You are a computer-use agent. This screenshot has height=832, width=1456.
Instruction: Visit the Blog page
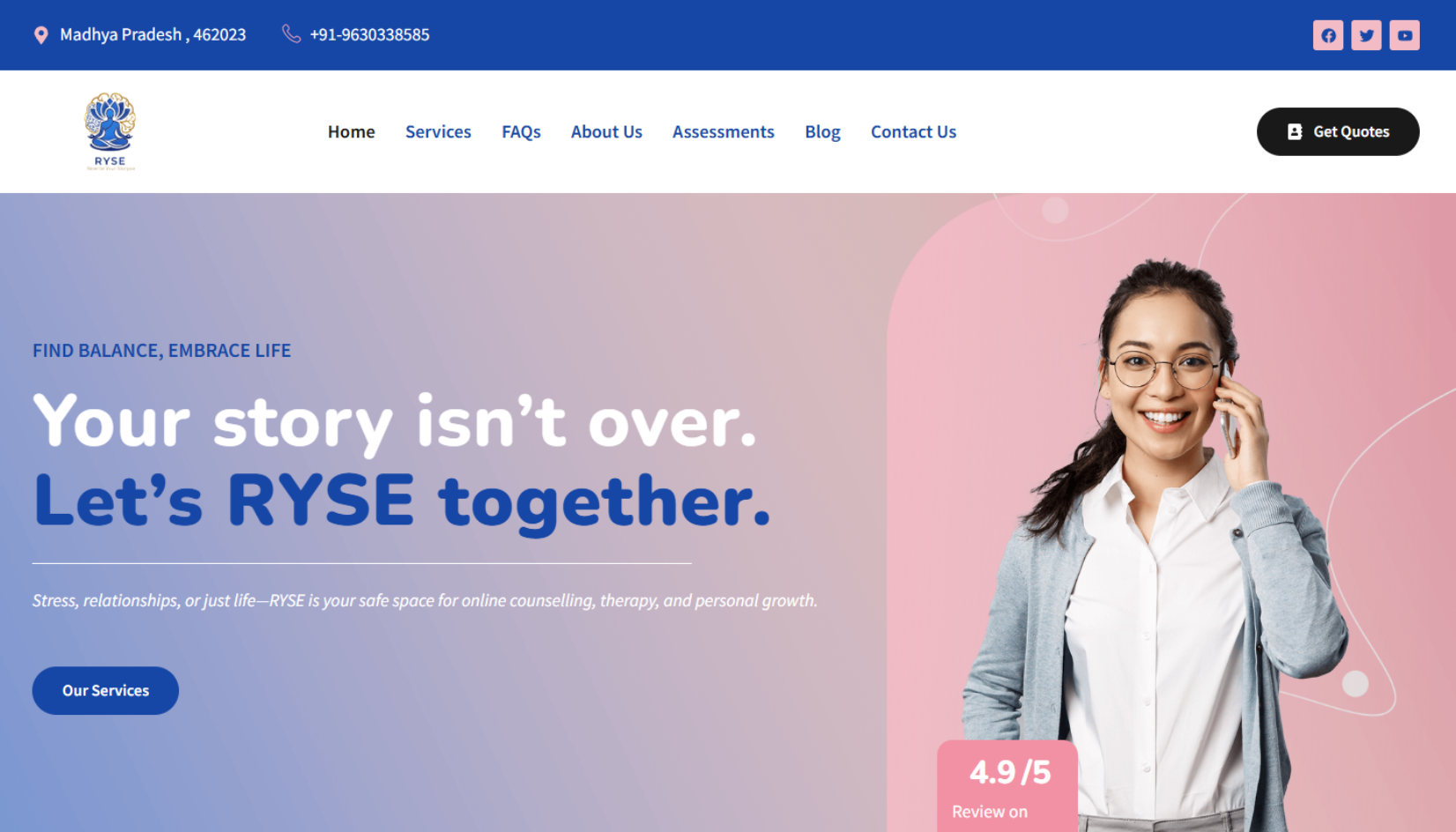[822, 131]
